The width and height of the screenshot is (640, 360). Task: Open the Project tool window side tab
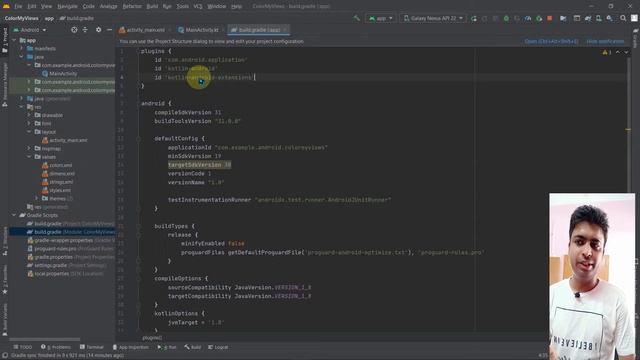[5, 40]
